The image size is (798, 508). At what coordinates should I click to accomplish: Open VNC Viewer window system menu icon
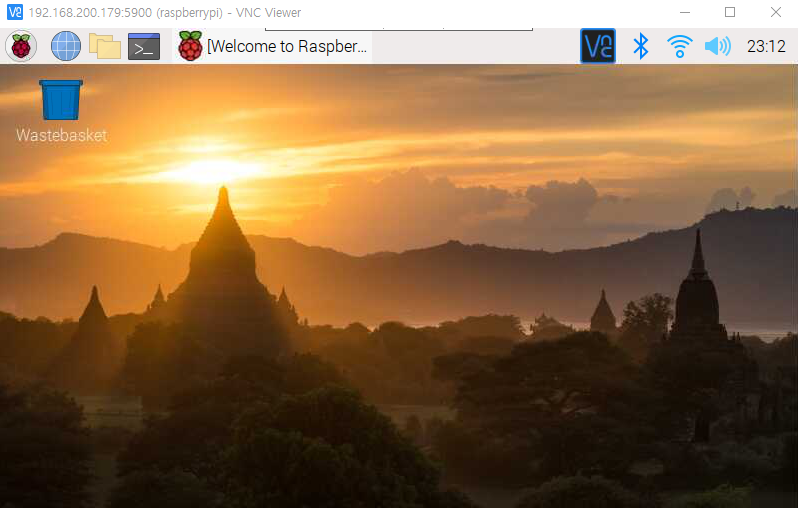tap(15, 12)
